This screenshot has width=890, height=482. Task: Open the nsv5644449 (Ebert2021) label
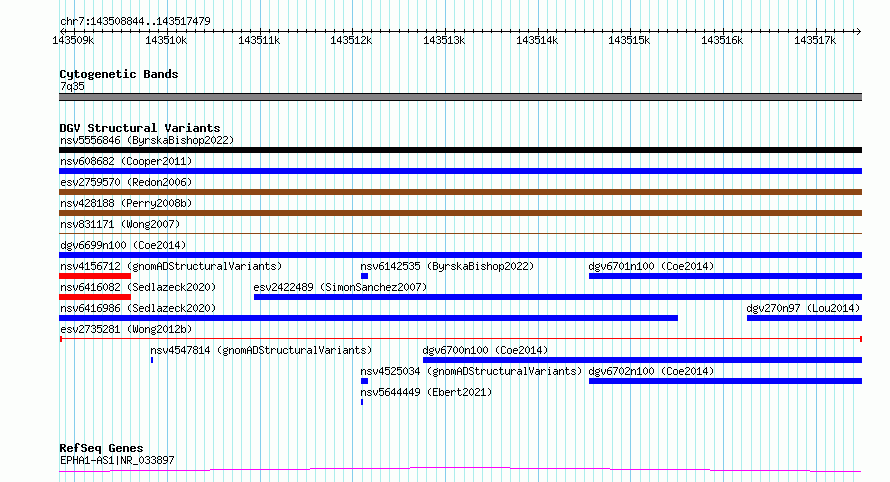click(x=426, y=392)
